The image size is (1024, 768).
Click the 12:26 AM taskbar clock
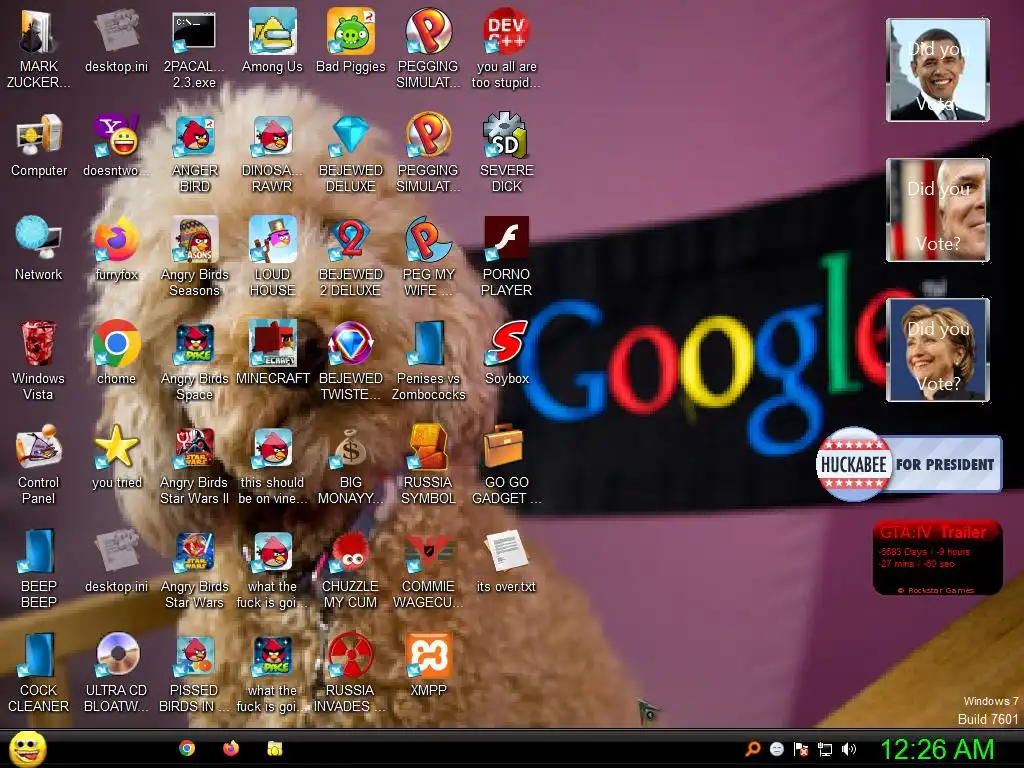937,749
